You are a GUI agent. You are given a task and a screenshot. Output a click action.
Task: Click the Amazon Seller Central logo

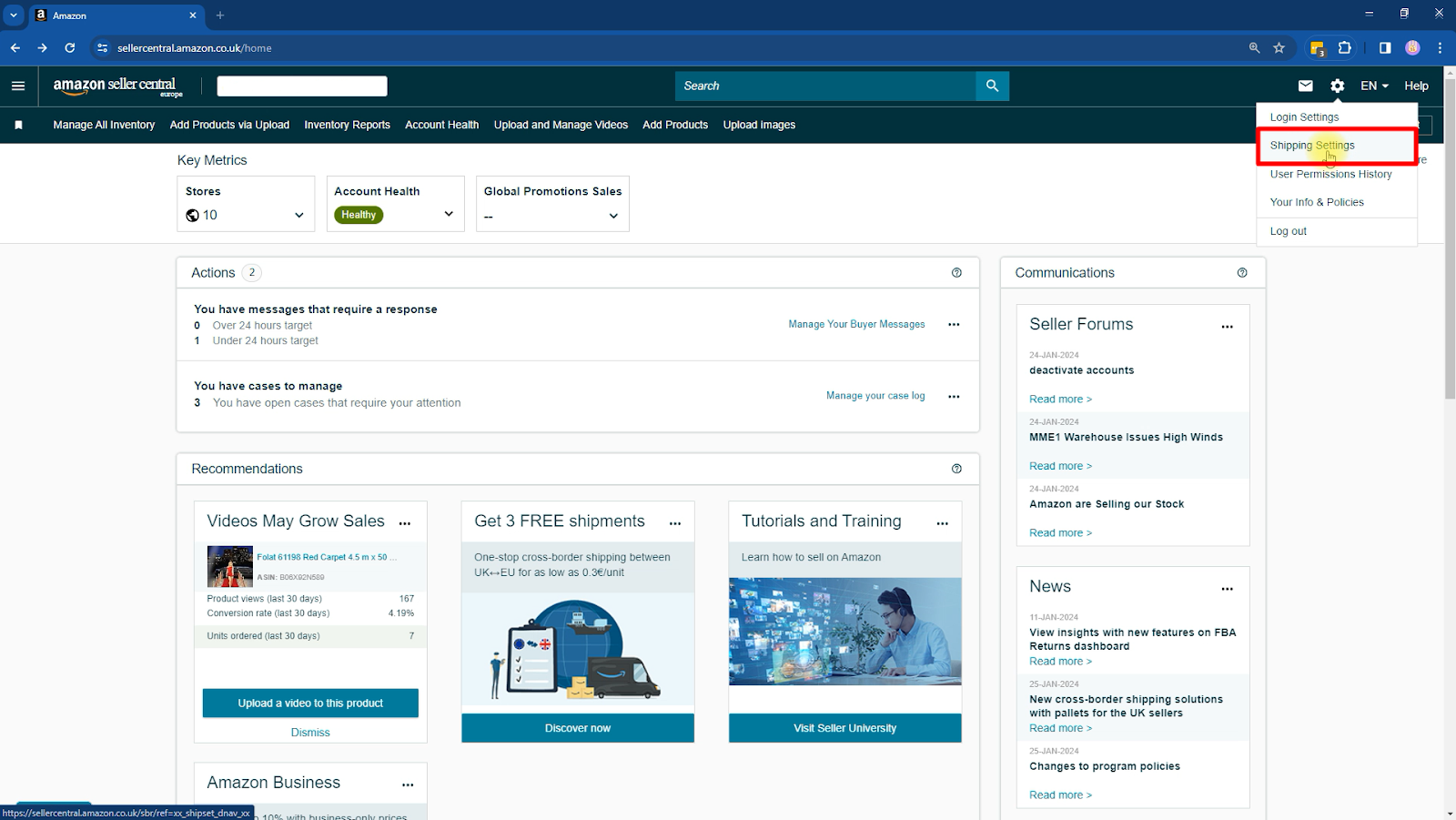118,86
